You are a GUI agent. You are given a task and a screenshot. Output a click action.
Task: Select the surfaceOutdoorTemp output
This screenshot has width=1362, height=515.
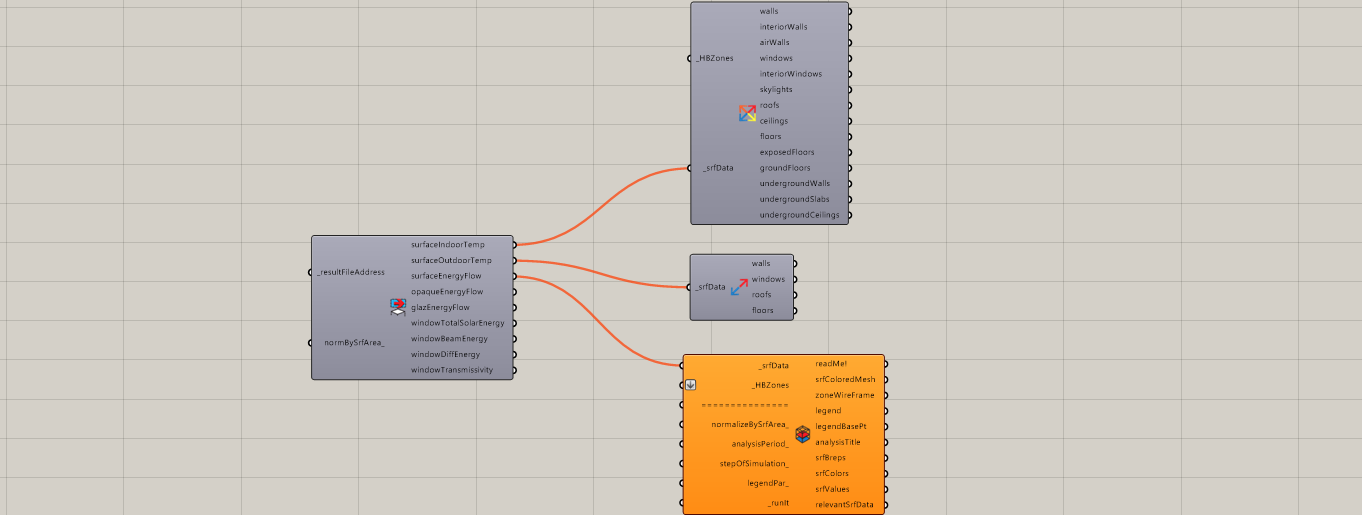pos(451,260)
